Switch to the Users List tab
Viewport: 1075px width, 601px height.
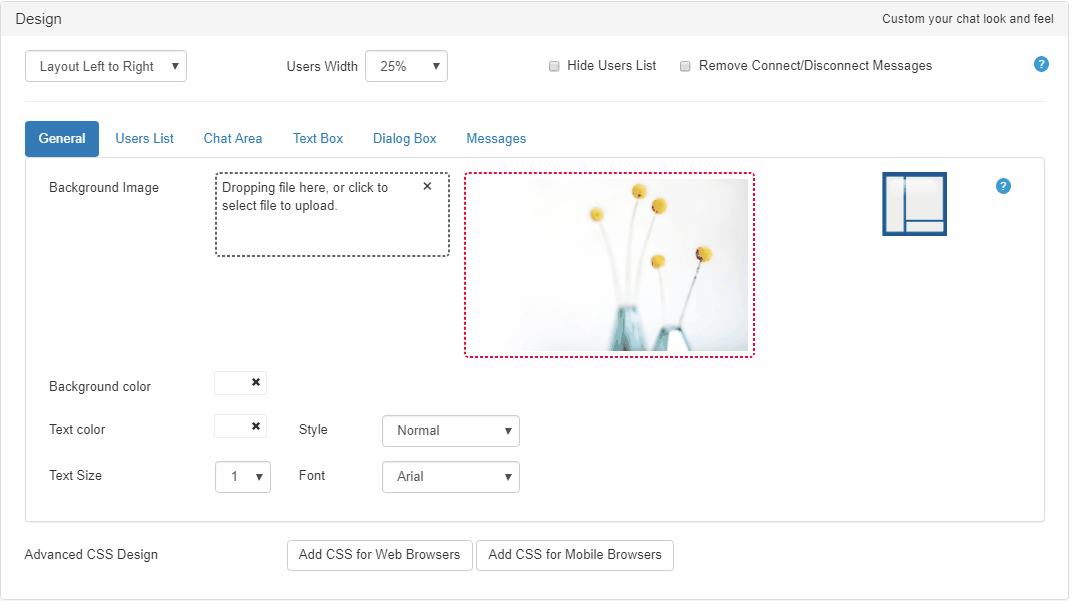[x=145, y=139]
